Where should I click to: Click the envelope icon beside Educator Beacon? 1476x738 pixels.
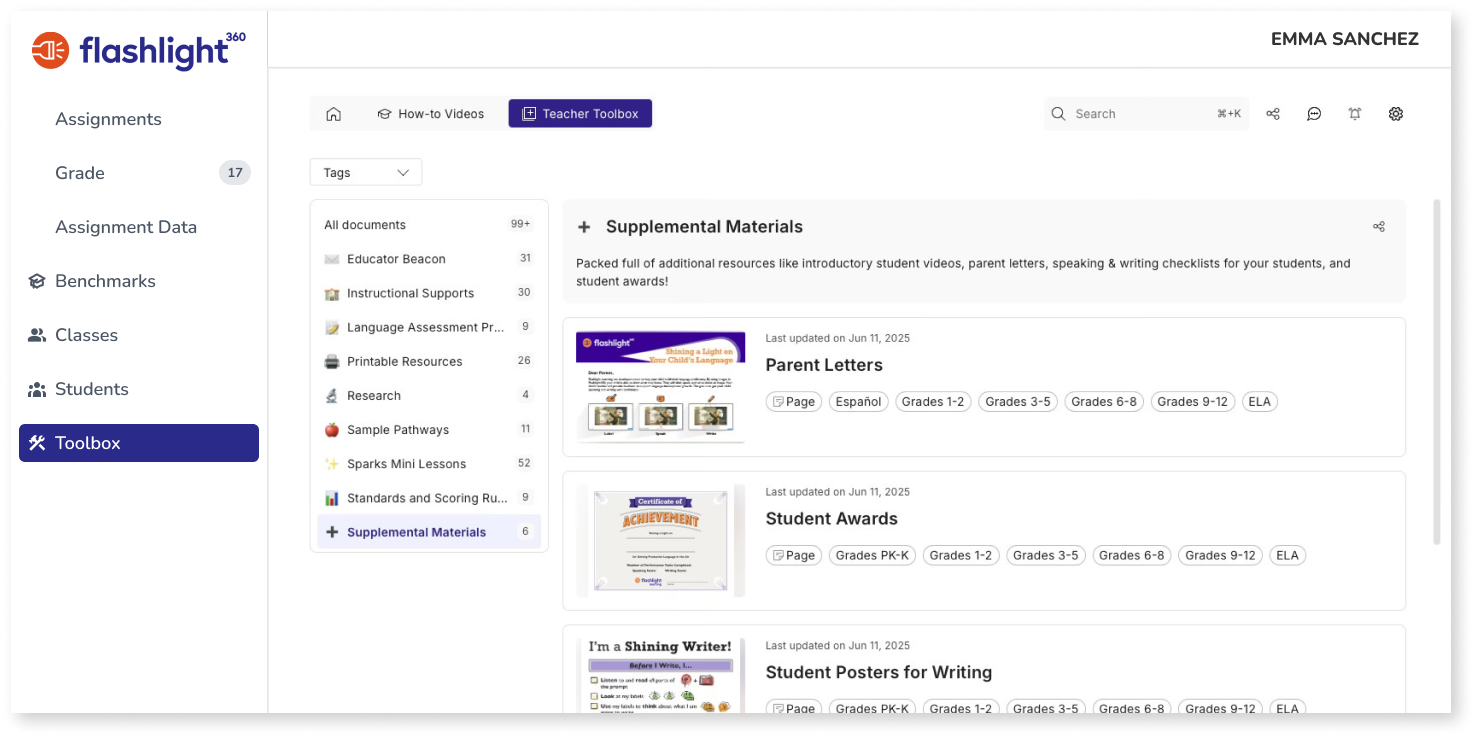point(332,259)
